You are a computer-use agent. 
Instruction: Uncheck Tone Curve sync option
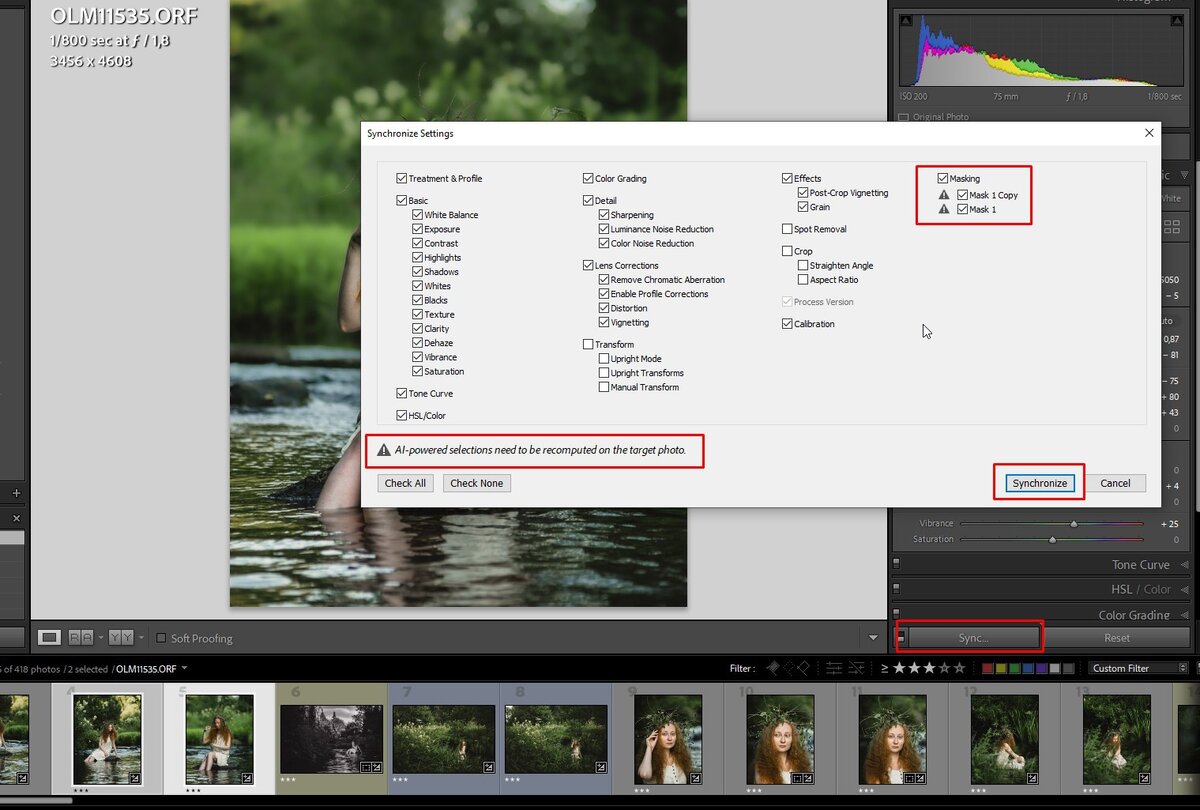(402, 393)
